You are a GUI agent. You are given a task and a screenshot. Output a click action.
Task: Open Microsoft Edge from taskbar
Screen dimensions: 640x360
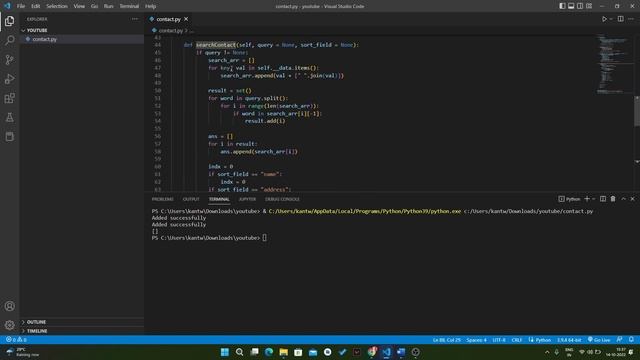coord(269,352)
